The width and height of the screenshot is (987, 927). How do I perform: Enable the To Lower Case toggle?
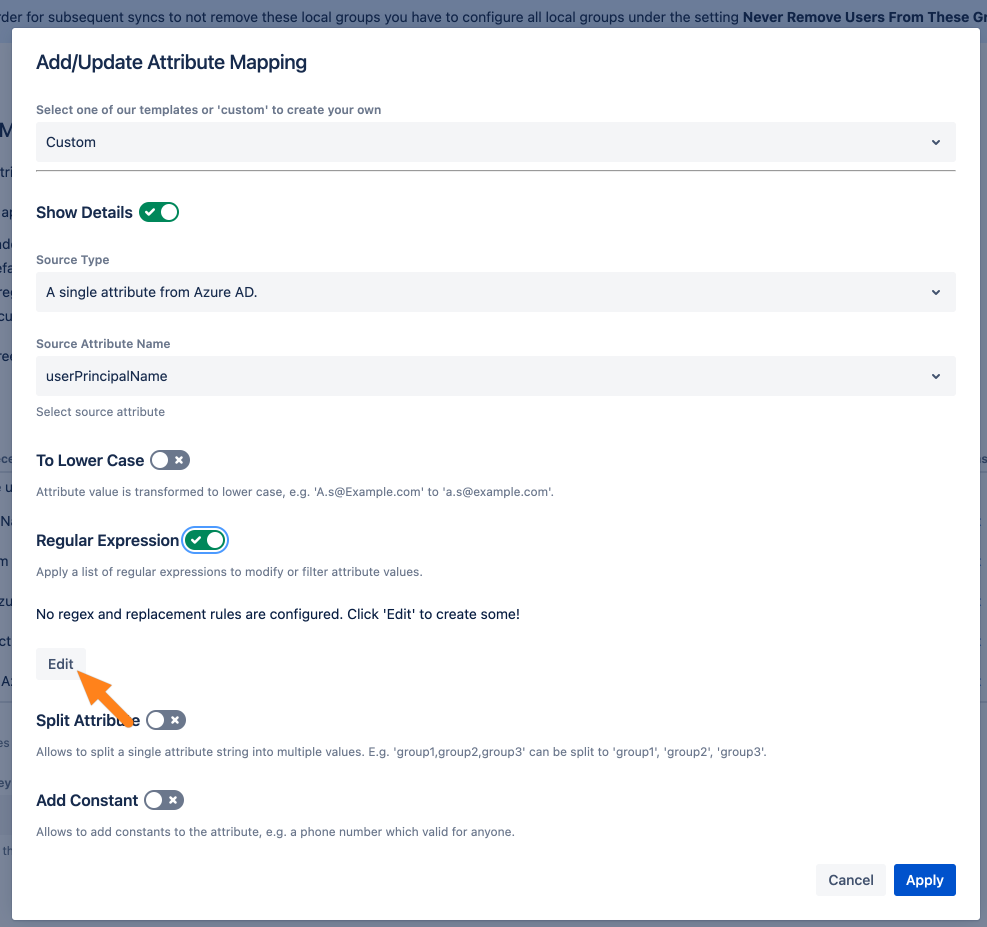pos(169,460)
